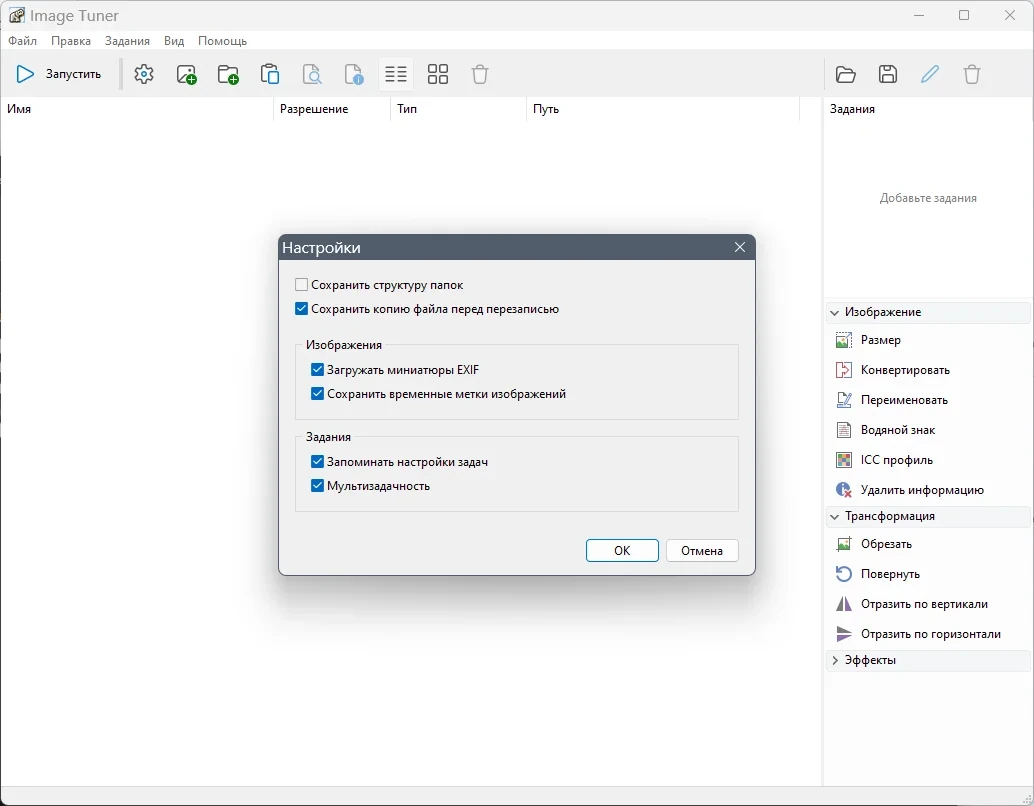This screenshot has width=1034, height=806.
Task: Confirm settings with the OK button
Action: (x=622, y=551)
